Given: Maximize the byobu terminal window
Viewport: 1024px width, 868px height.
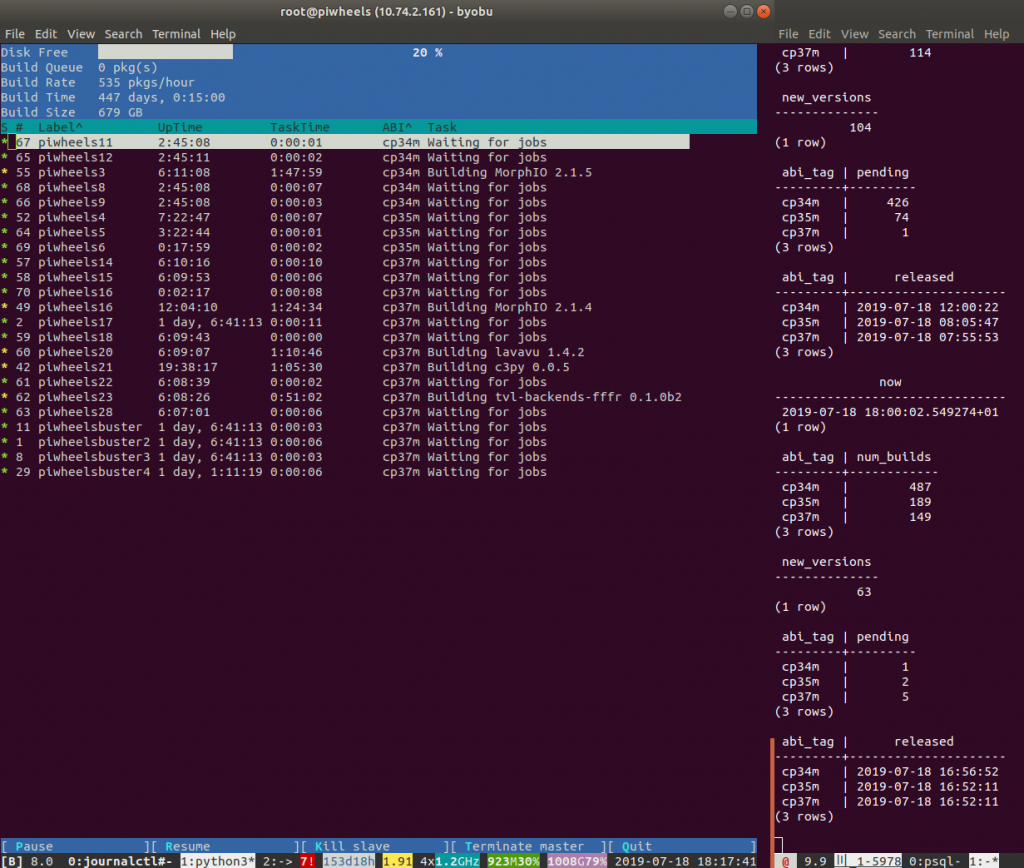Looking at the screenshot, I should [x=746, y=11].
